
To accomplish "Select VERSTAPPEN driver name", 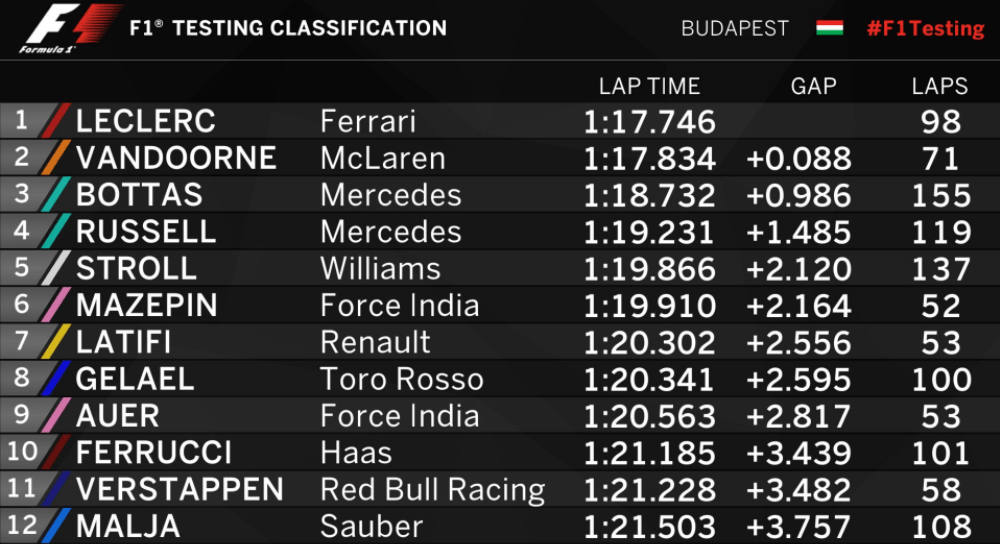I will point(179,490).
